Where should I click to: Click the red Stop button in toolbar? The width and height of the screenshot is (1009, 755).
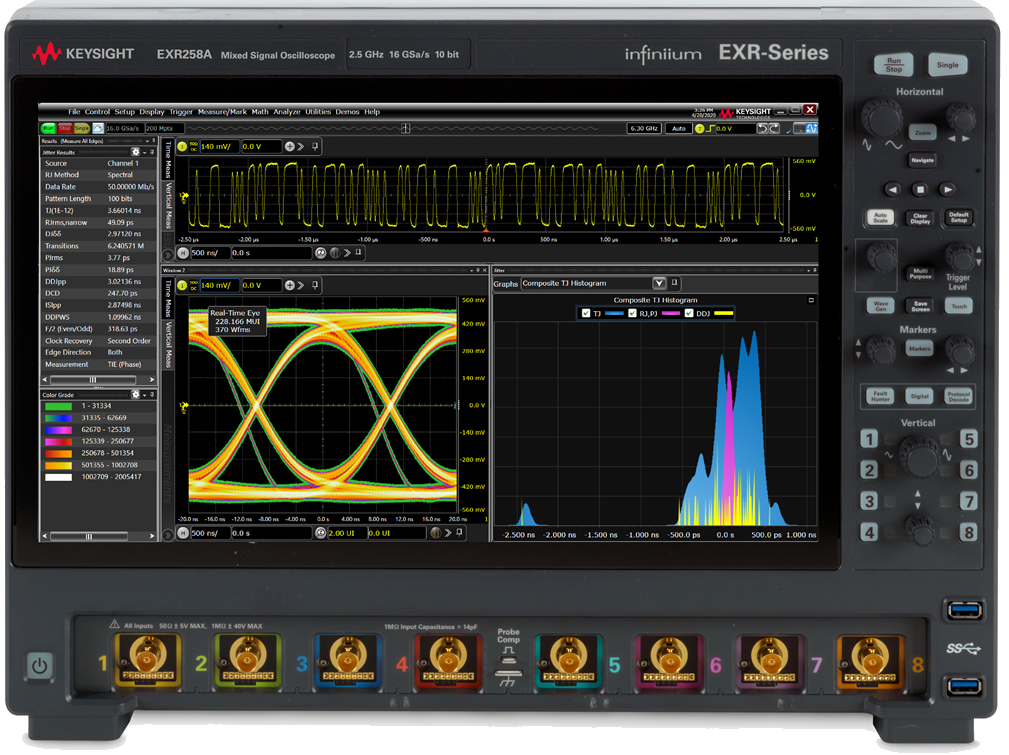point(64,128)
